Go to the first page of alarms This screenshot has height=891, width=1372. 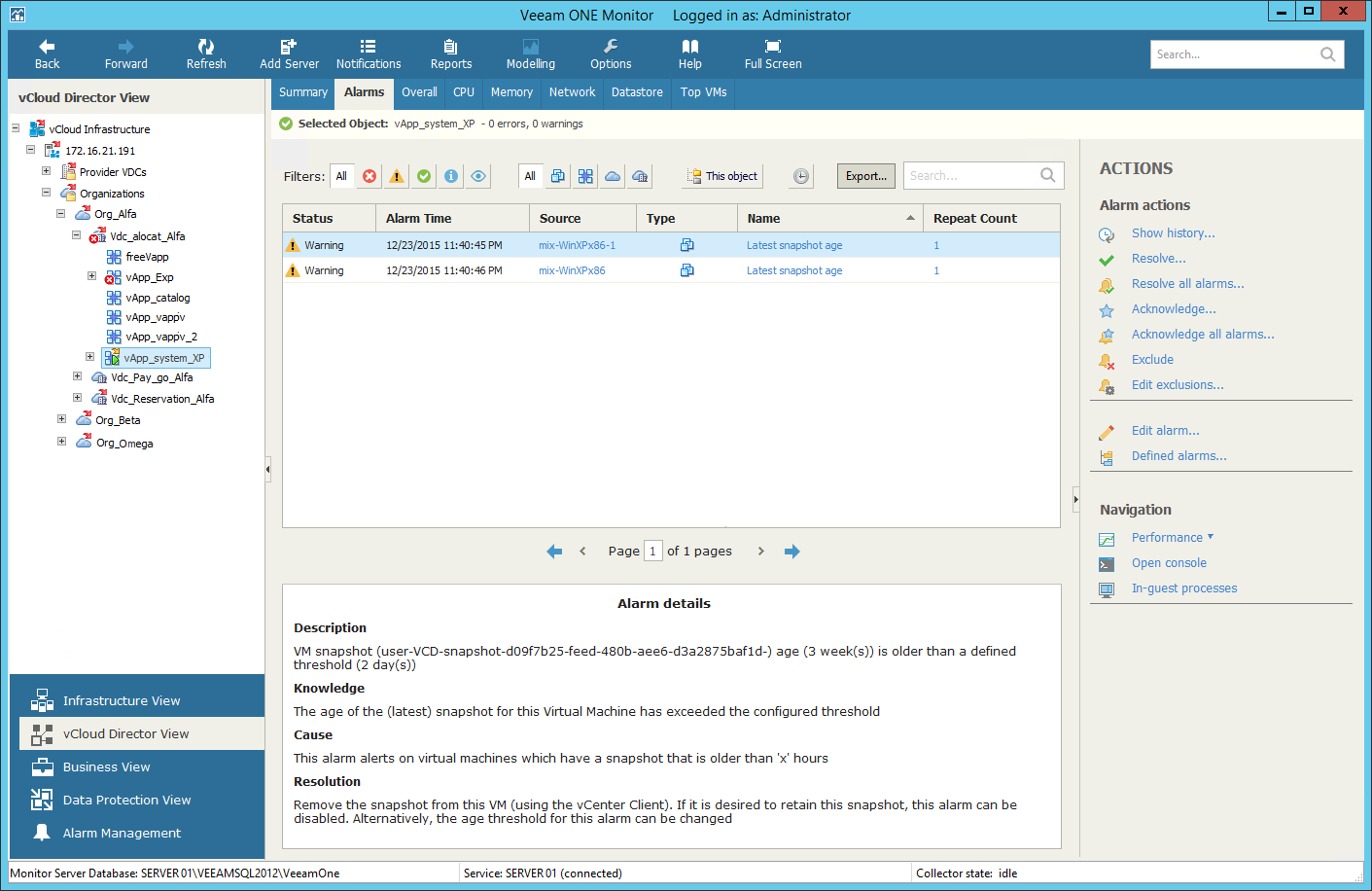554,552
